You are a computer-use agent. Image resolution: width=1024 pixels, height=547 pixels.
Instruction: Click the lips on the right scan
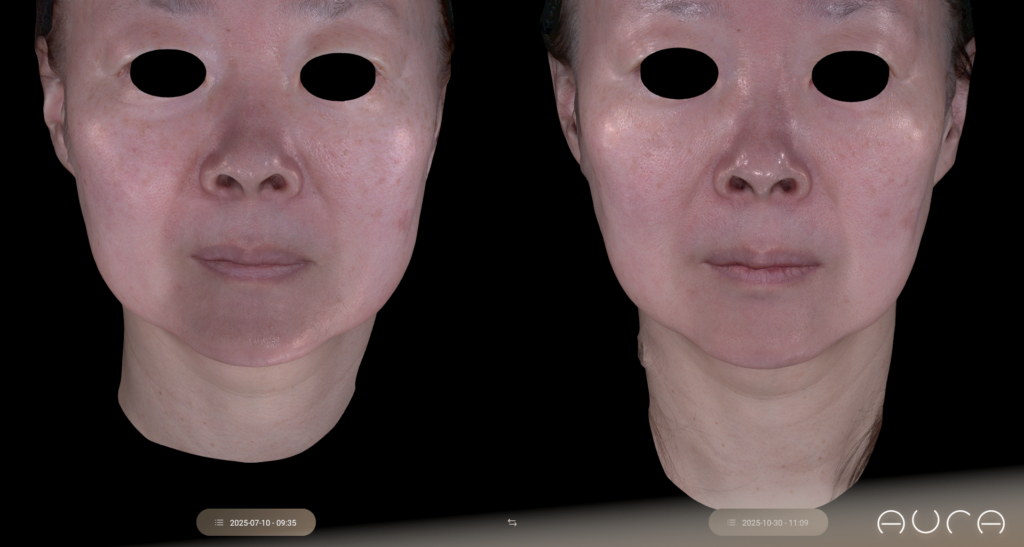762,265
